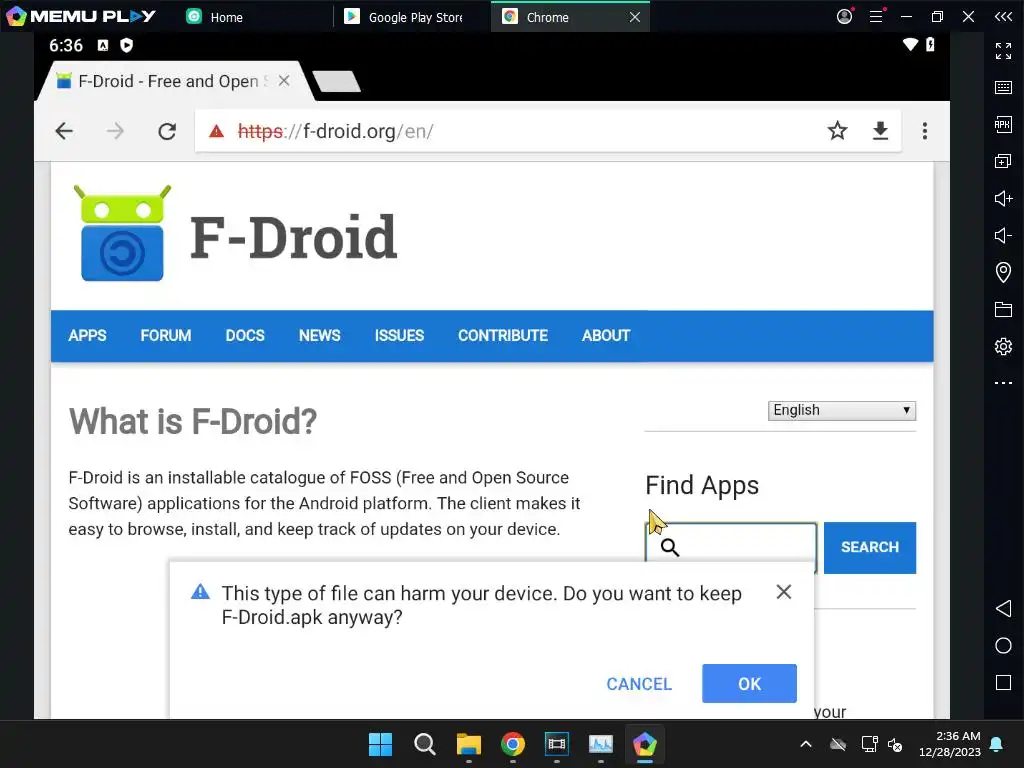Open Windows notification bell
1024x768 pixels.
[x=997, y=744]
